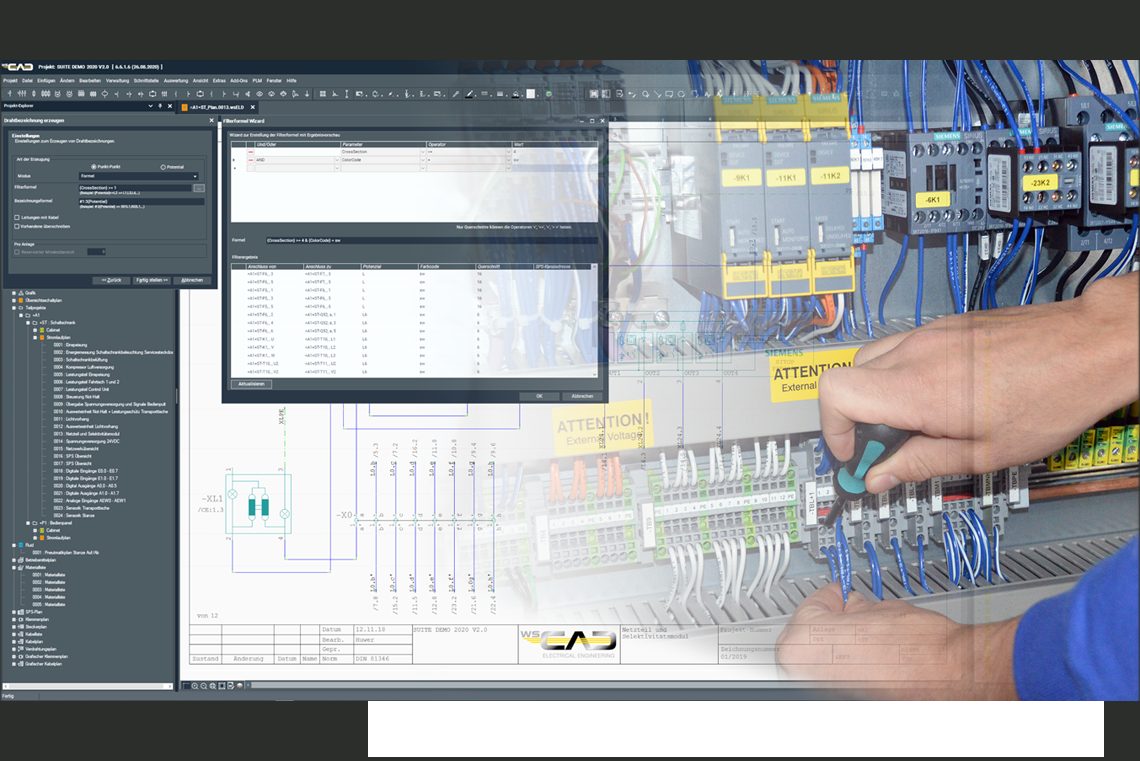Click the white color swatch in toolbar
This screenshot has height=761, width=1140.
[x=531, y=94]
